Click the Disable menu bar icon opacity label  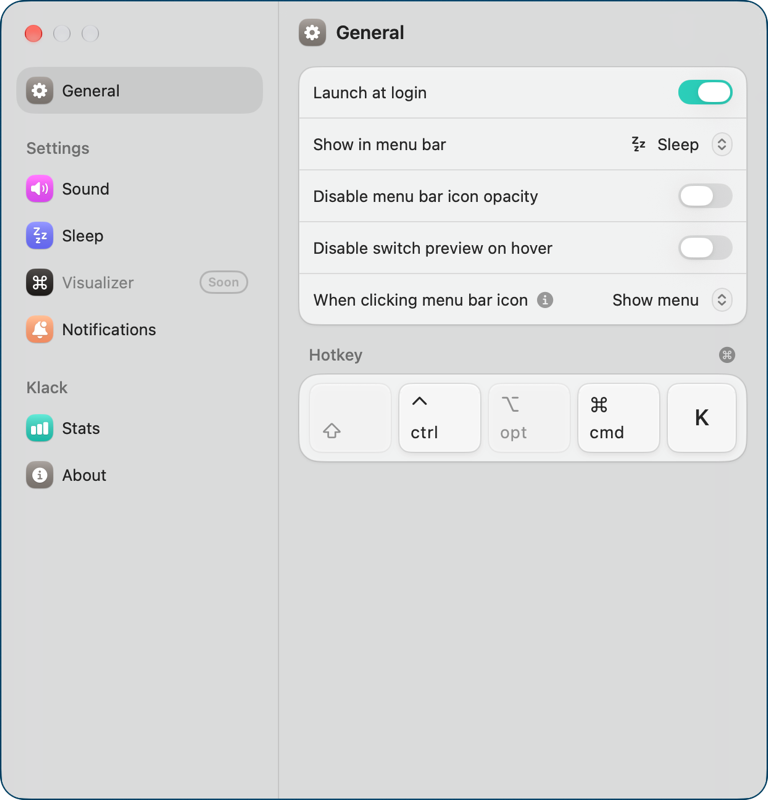(426, 196)
